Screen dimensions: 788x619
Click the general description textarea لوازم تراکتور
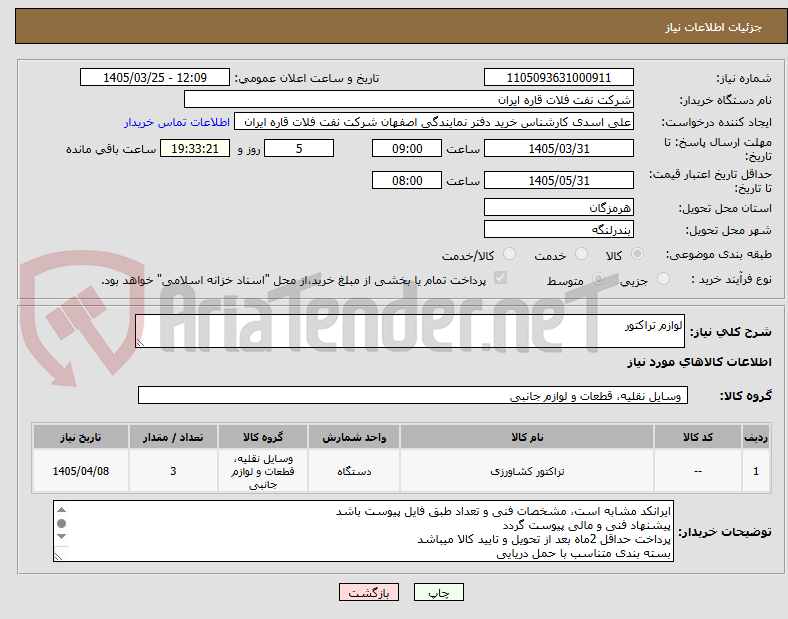[x=410, y=331]
